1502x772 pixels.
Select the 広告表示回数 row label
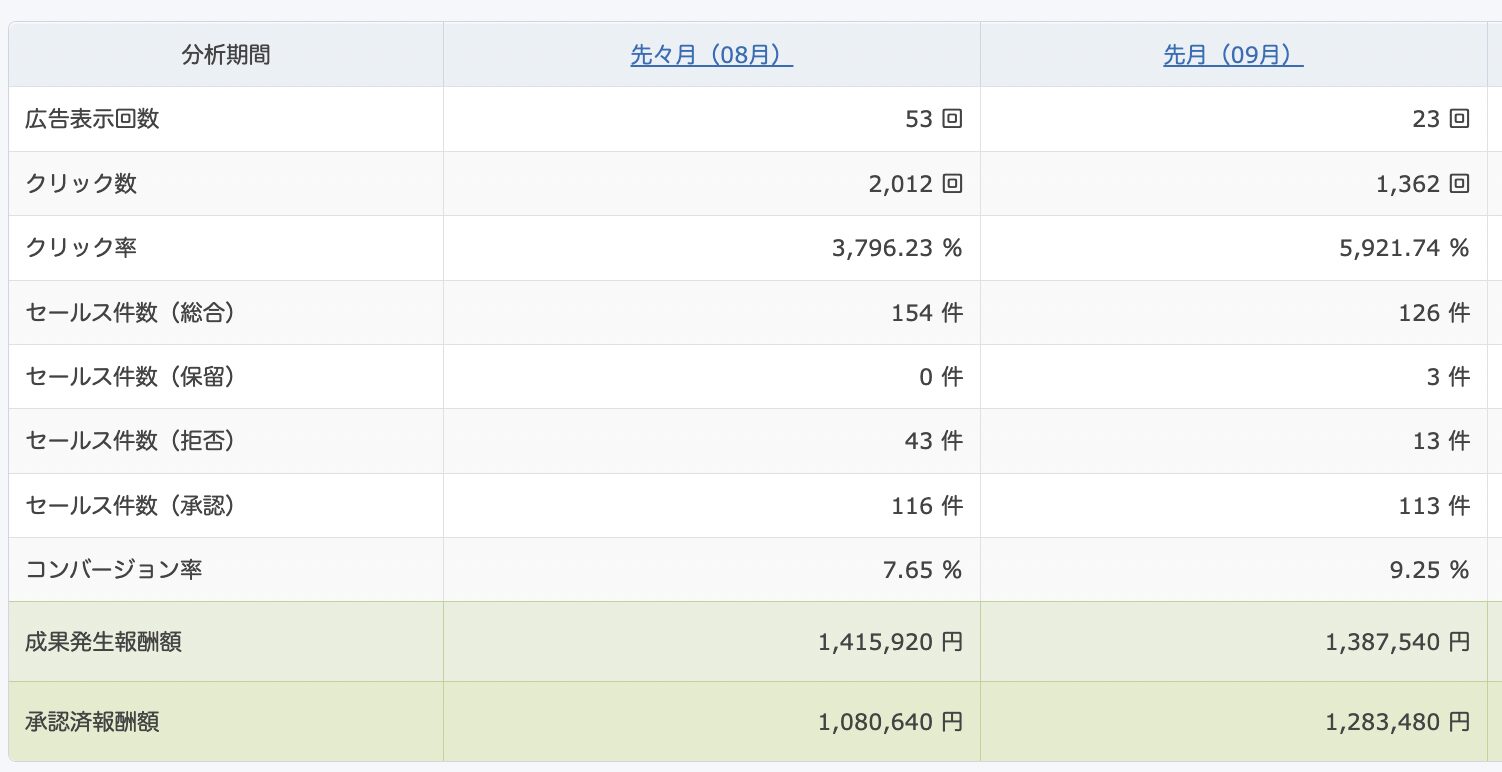(x=92, y=119)
